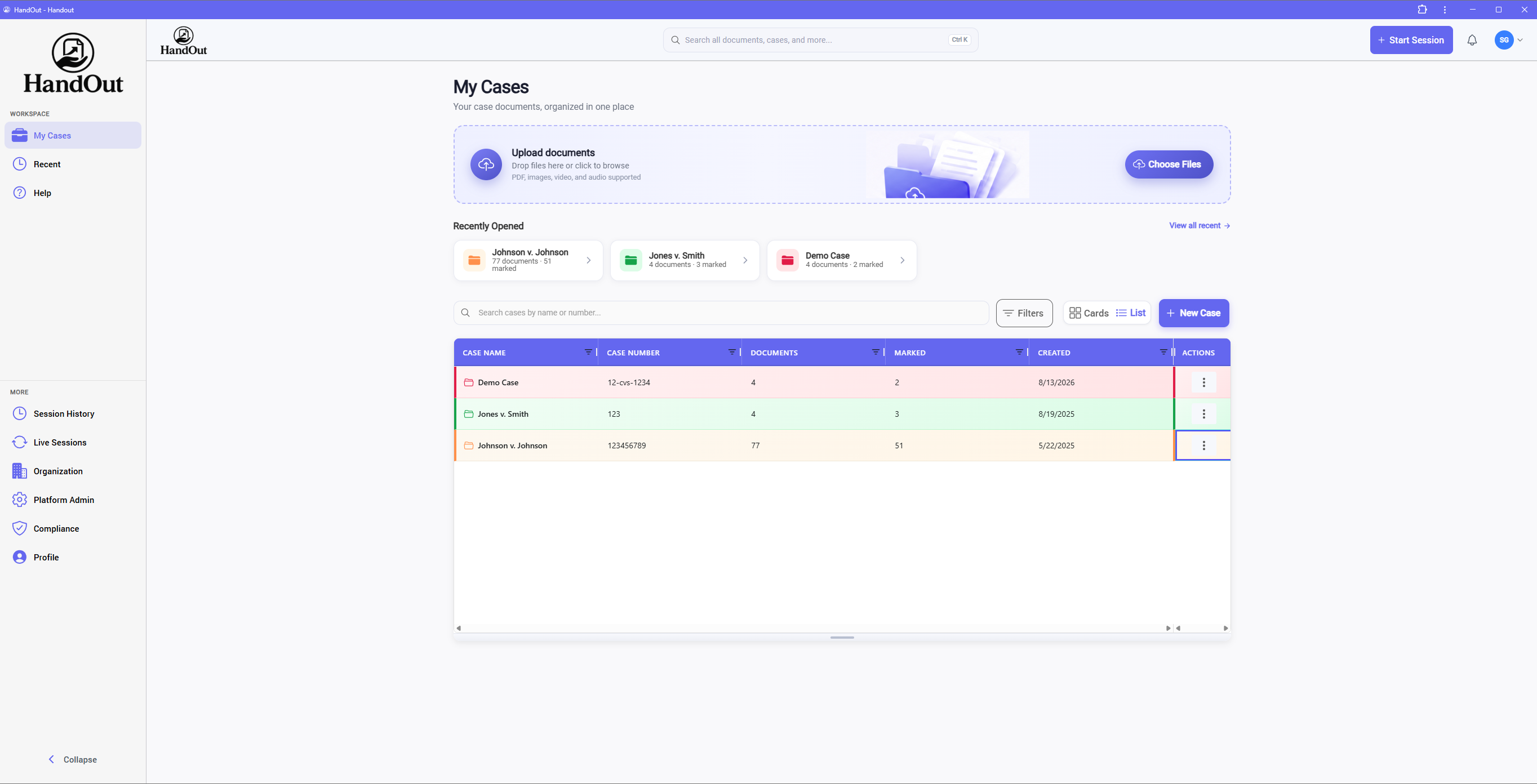Open Session History
Image resolution: width=1537 pixels, height=784 pixels.
click(x=73, y=413)
